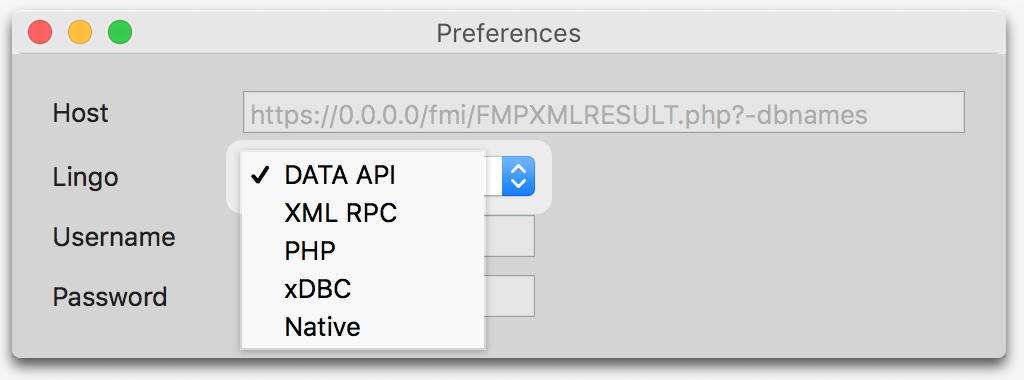Minimize Preferences using the yellow button
The height and width of the screenshot is (380, 1024).
(80, 32)
